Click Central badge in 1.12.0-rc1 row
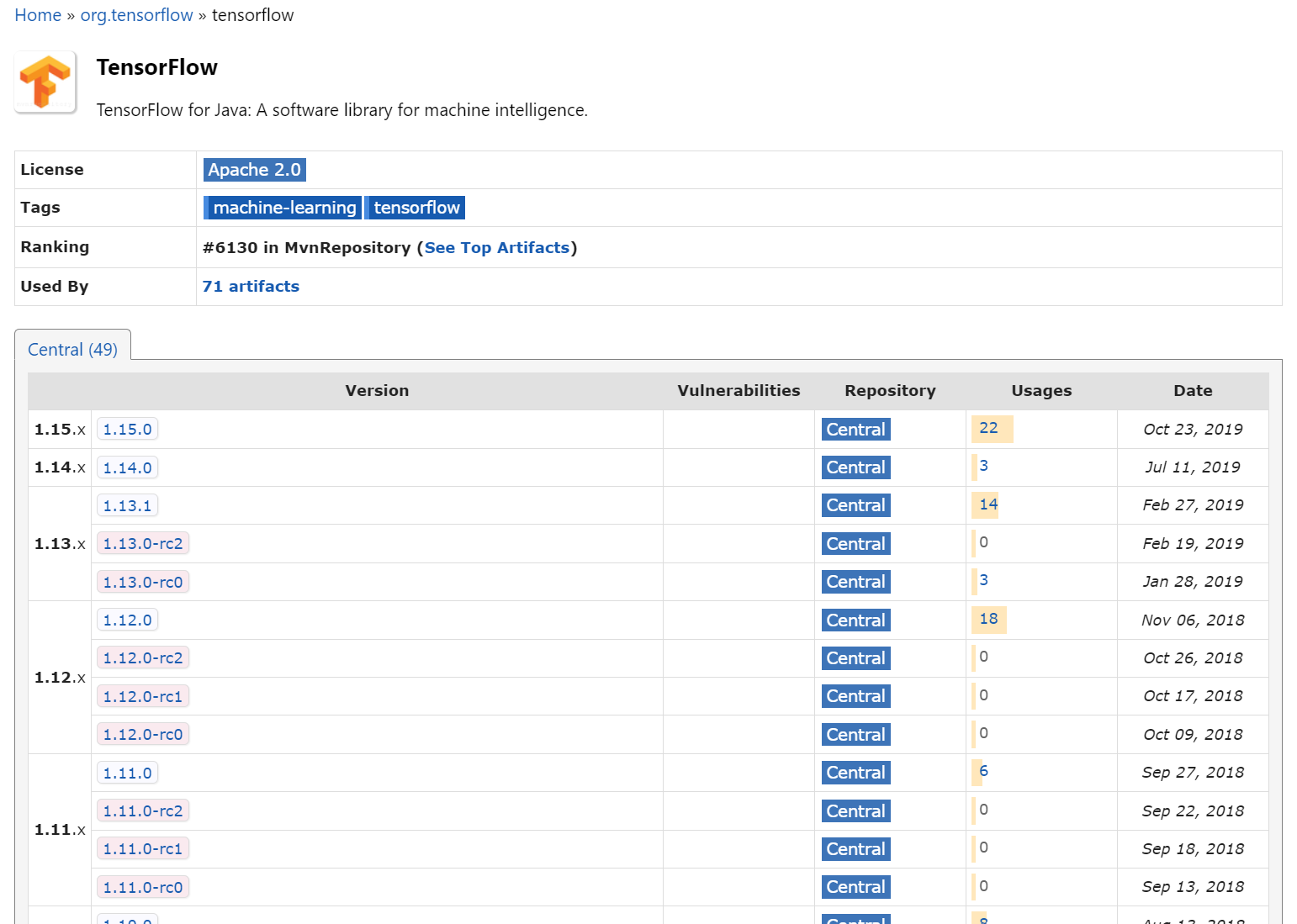The height and width of the screenshot is (924, 1297). (855, 696)
